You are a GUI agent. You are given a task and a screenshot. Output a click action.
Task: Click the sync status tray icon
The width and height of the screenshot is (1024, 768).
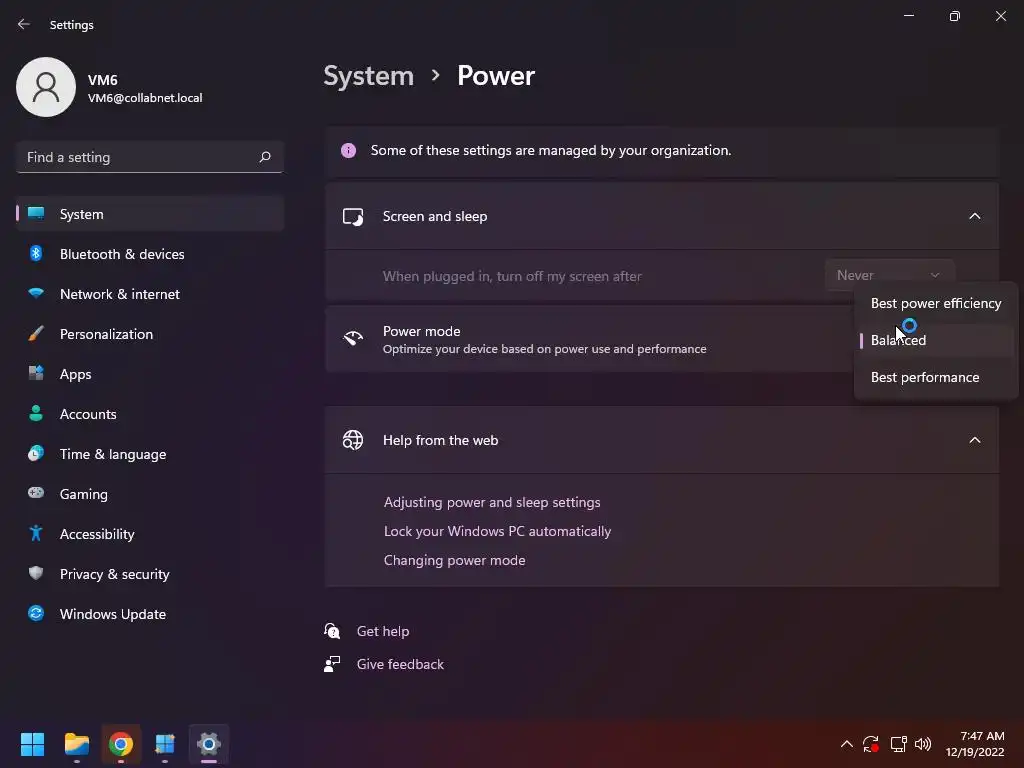[x=871, y=744]
